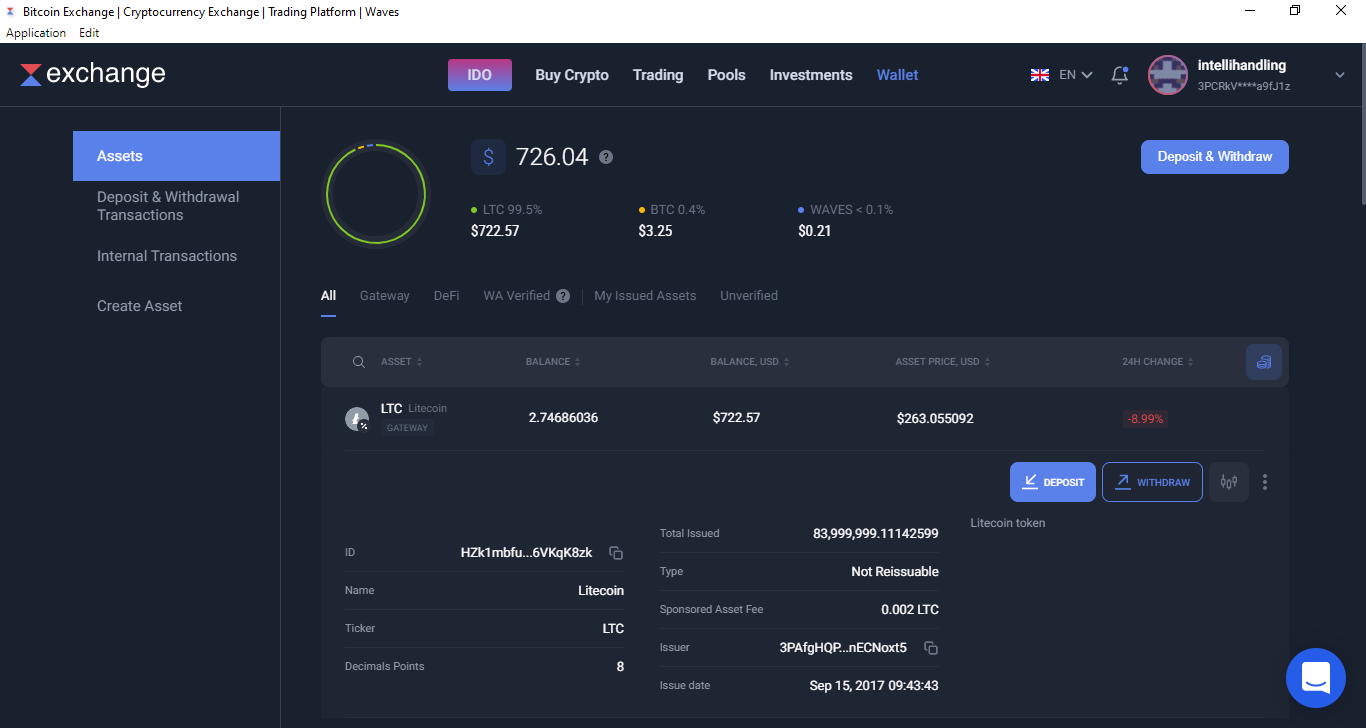Open the Application menu
The image size is (1366, 728).
tap(36, 33)
